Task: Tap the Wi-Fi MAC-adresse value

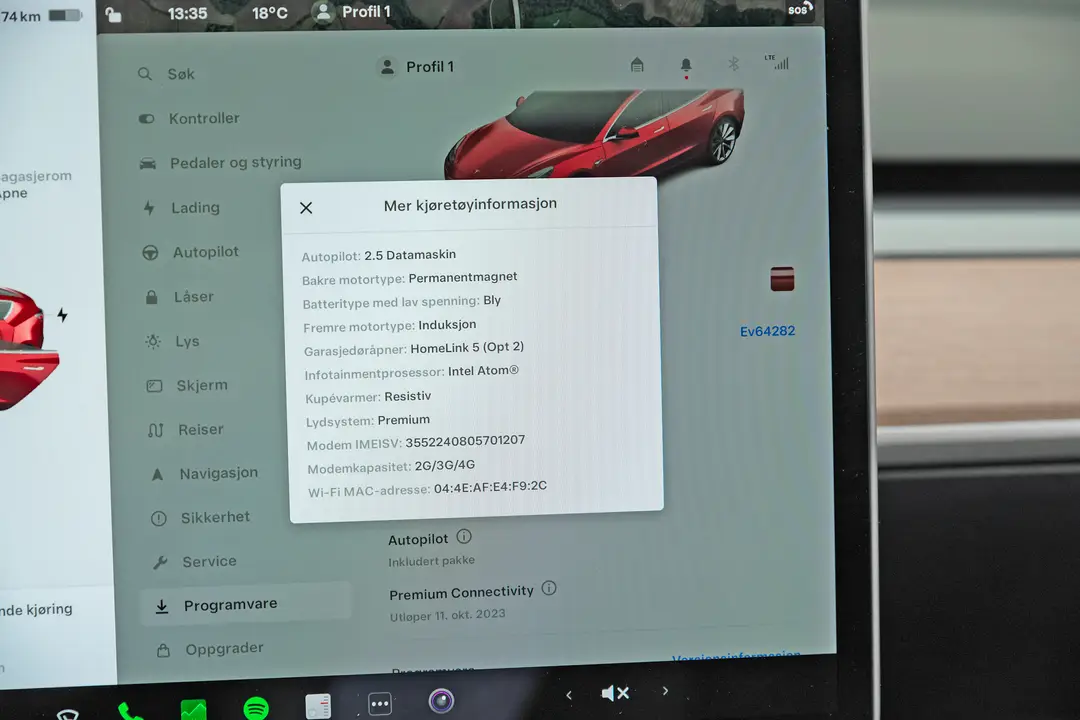Action: (490, 487)
